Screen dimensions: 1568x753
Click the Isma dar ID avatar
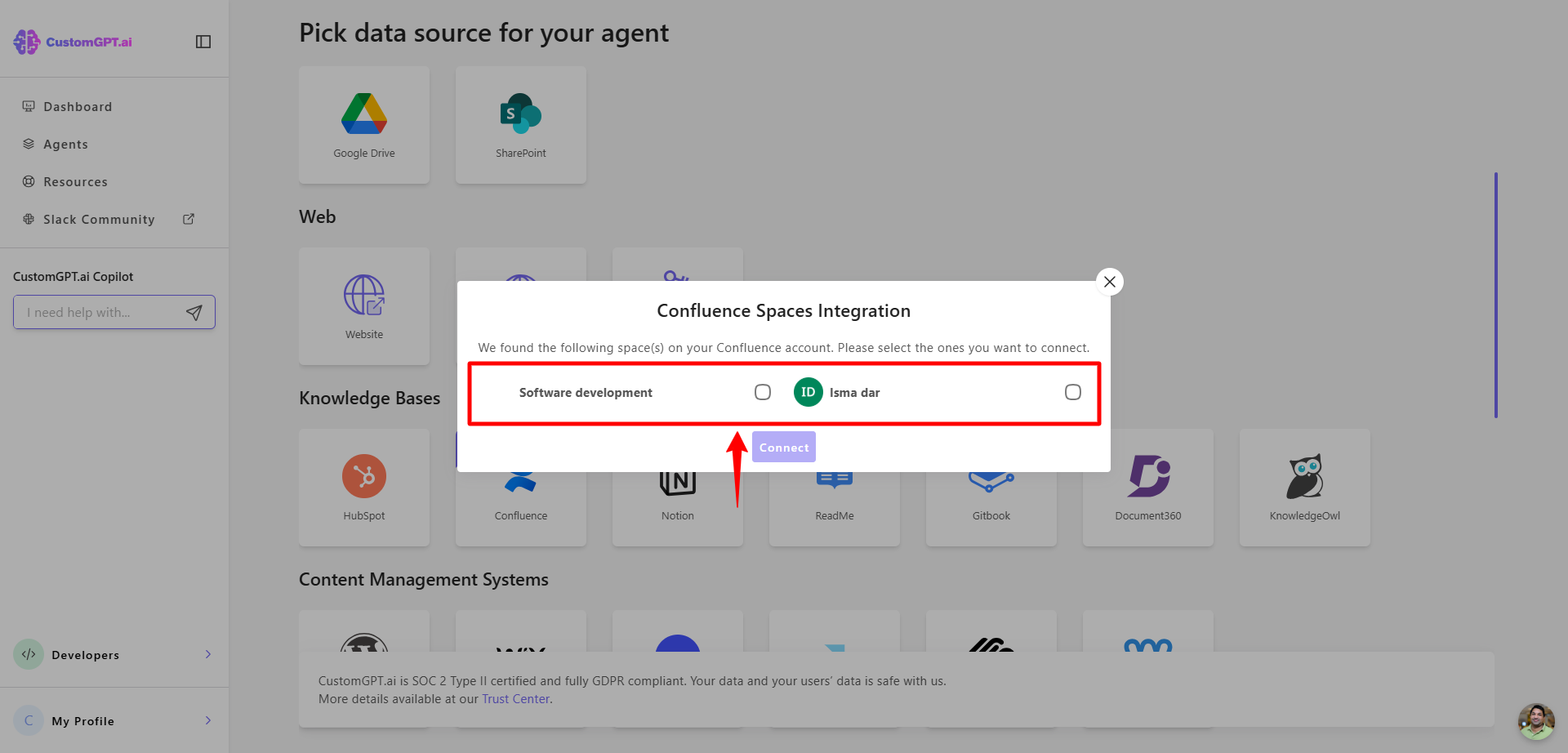pyautogui.click(x=808, y=392)
